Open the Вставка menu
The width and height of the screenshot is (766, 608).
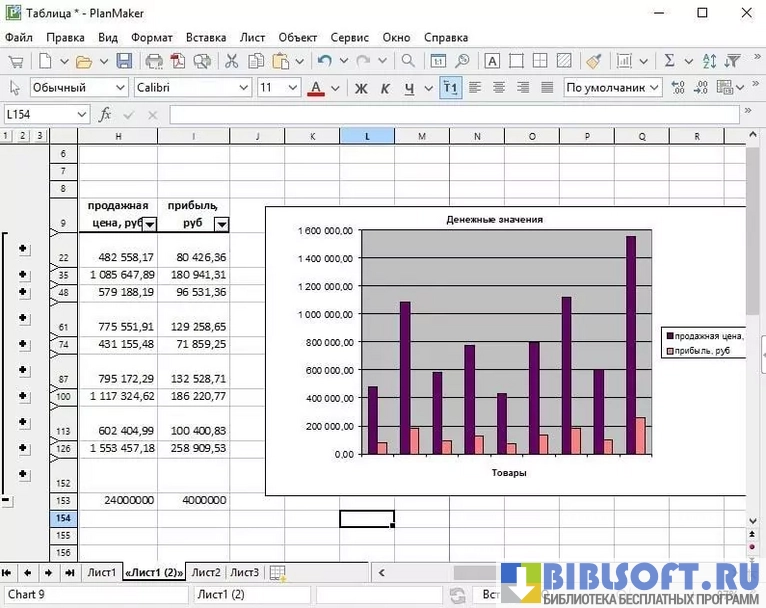pyautogui.click(x=205, y=37)
